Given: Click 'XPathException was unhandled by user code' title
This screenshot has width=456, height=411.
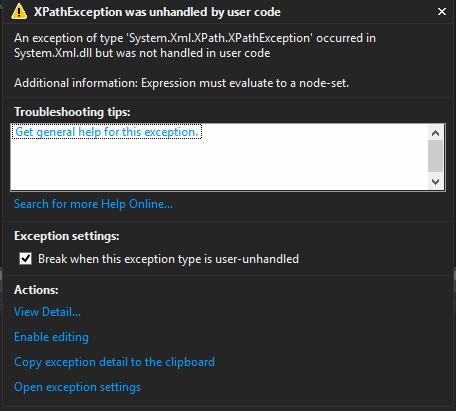Looking at the screenshot, I should [157, 12].
